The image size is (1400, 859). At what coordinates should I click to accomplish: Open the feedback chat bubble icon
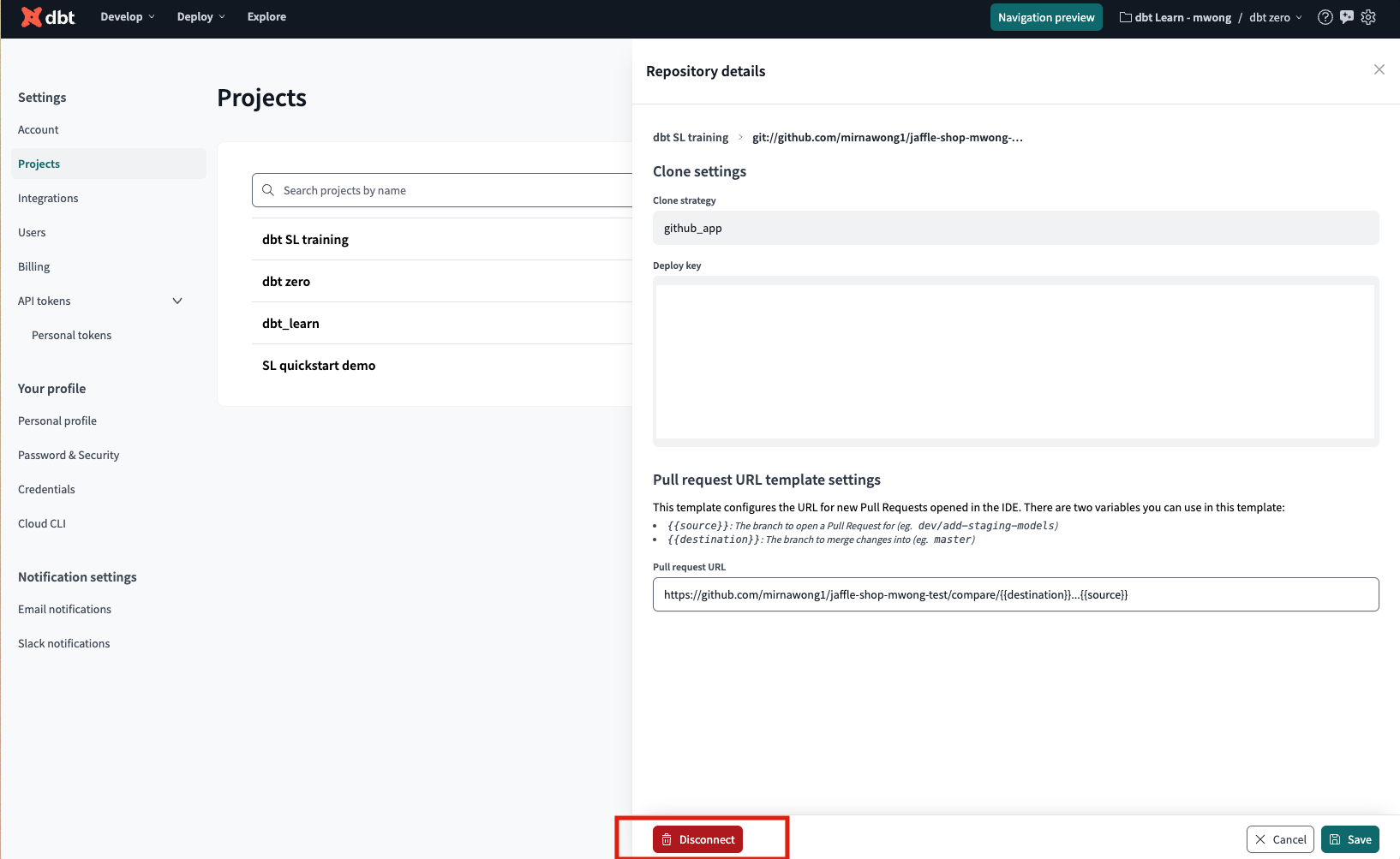1347,16
